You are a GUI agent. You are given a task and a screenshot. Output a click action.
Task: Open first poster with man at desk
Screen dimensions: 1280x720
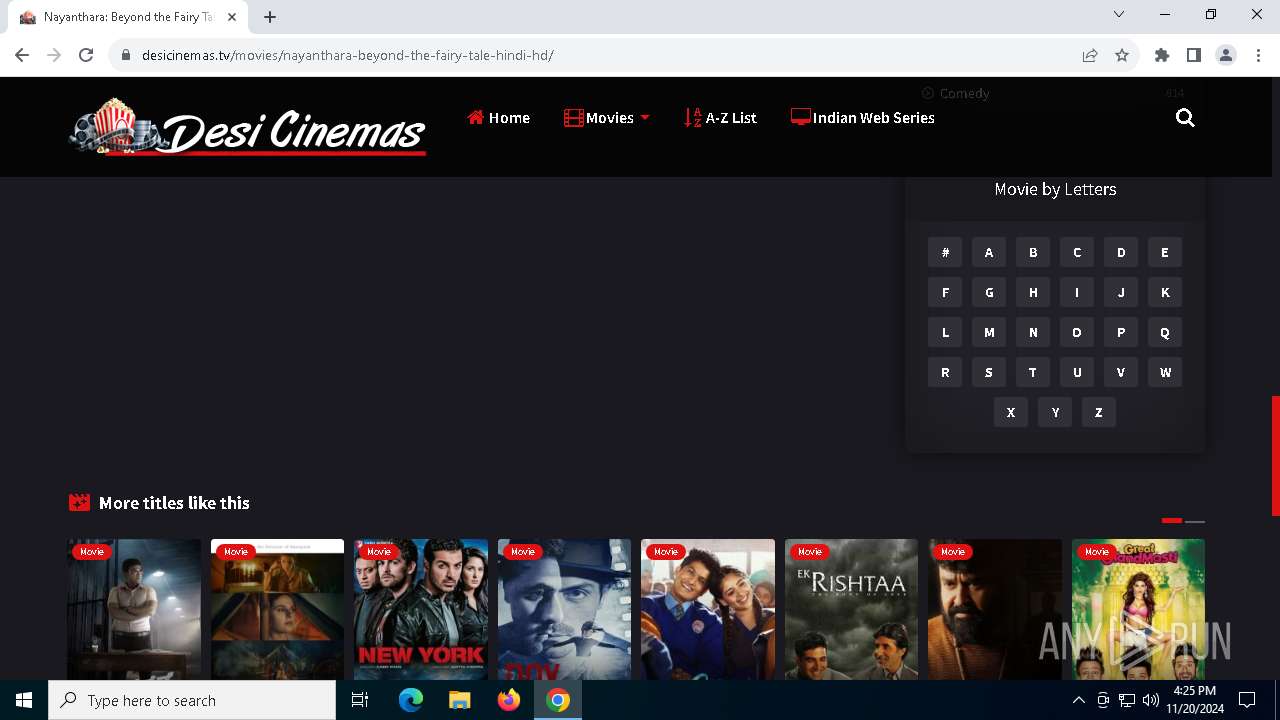point(134,610)
